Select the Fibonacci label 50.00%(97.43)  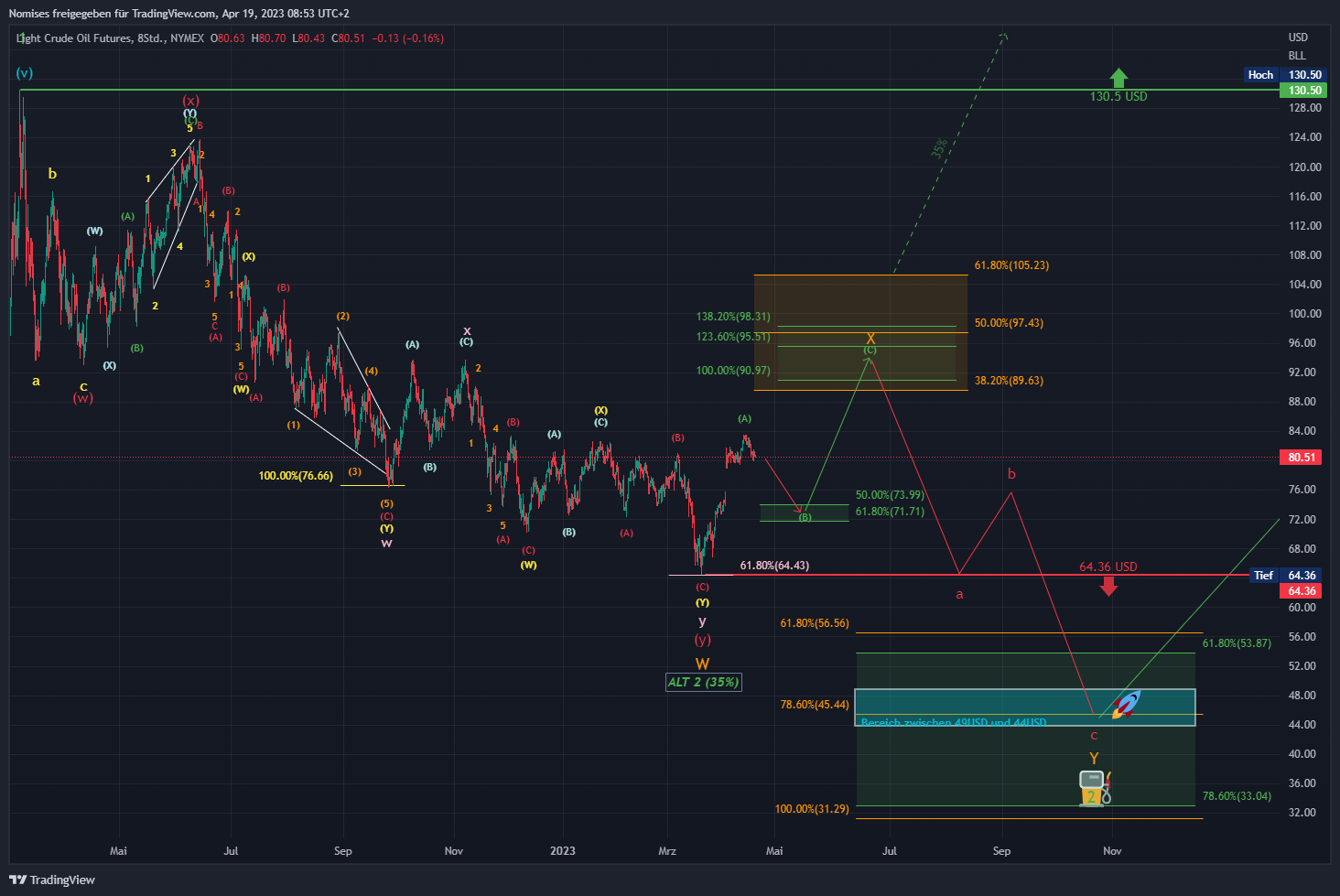[x=1009, y=323]
